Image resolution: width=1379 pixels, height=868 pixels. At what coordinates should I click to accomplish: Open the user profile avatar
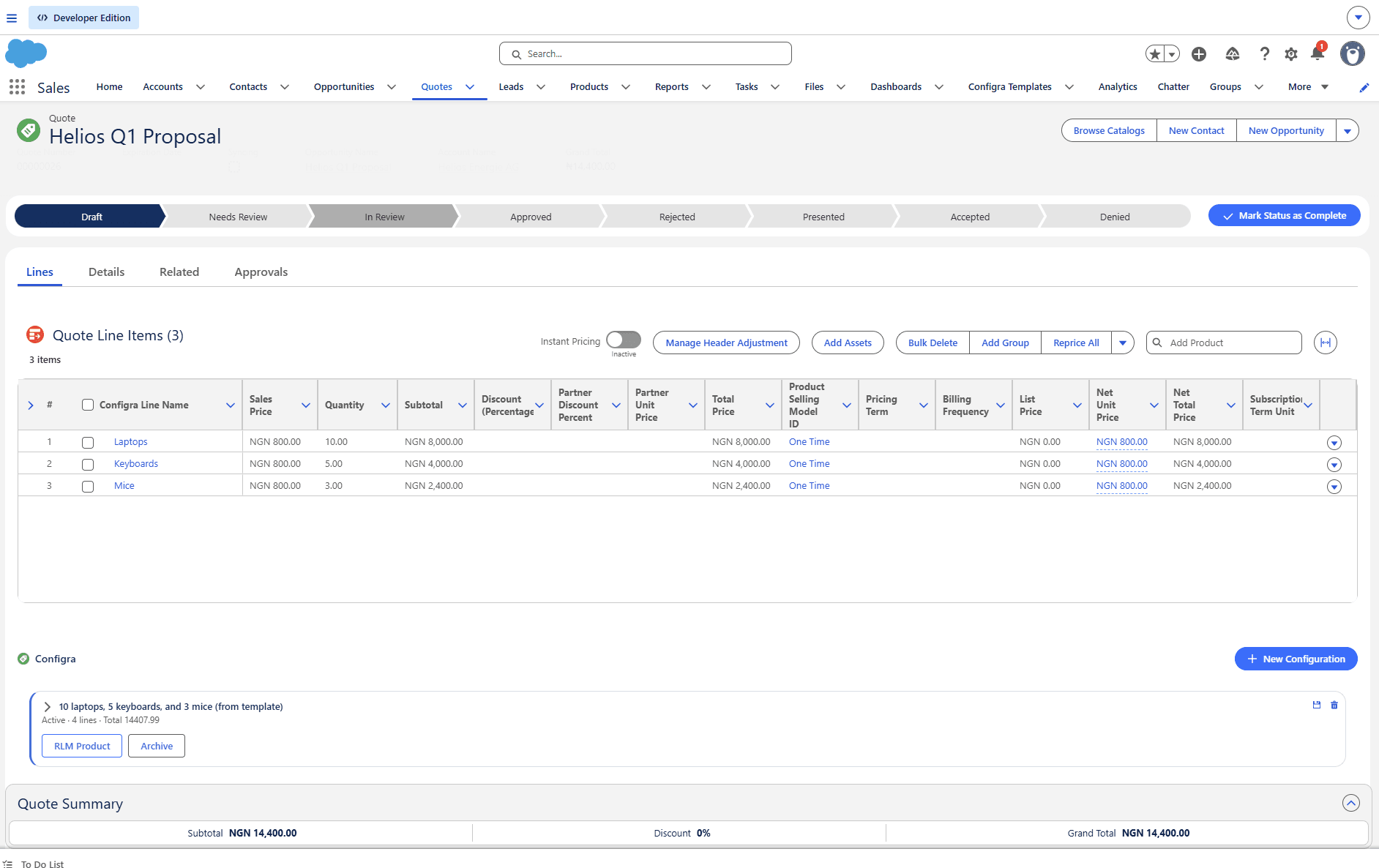[1353, 53]
